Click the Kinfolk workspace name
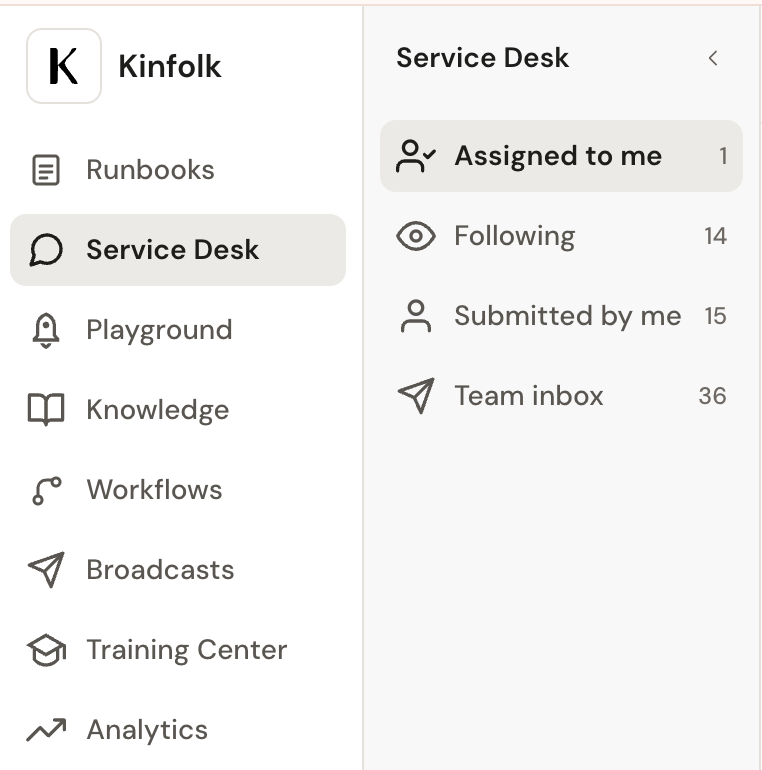 click(170, 66)
